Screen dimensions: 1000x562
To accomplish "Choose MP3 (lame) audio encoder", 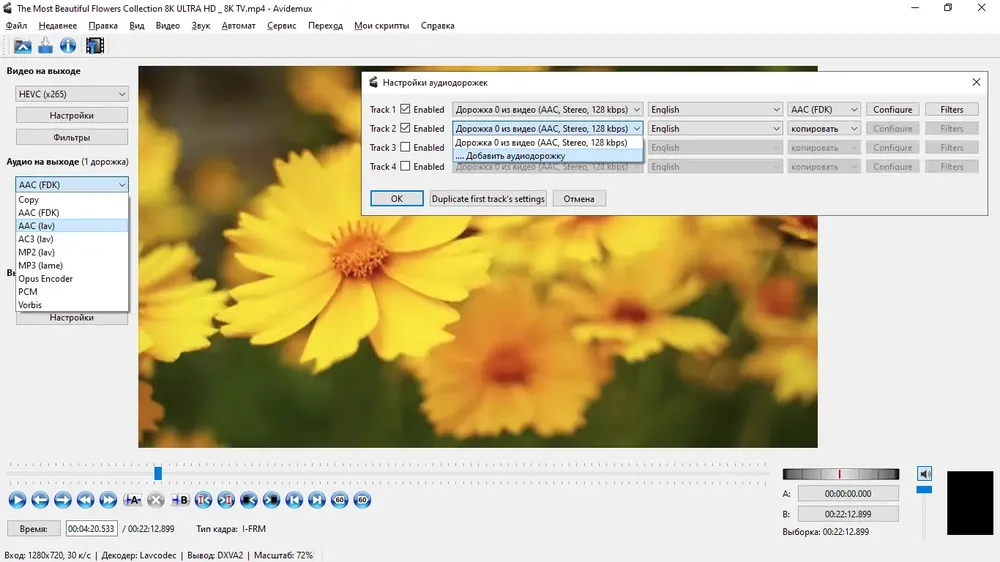I will click(x=72, y=265).
